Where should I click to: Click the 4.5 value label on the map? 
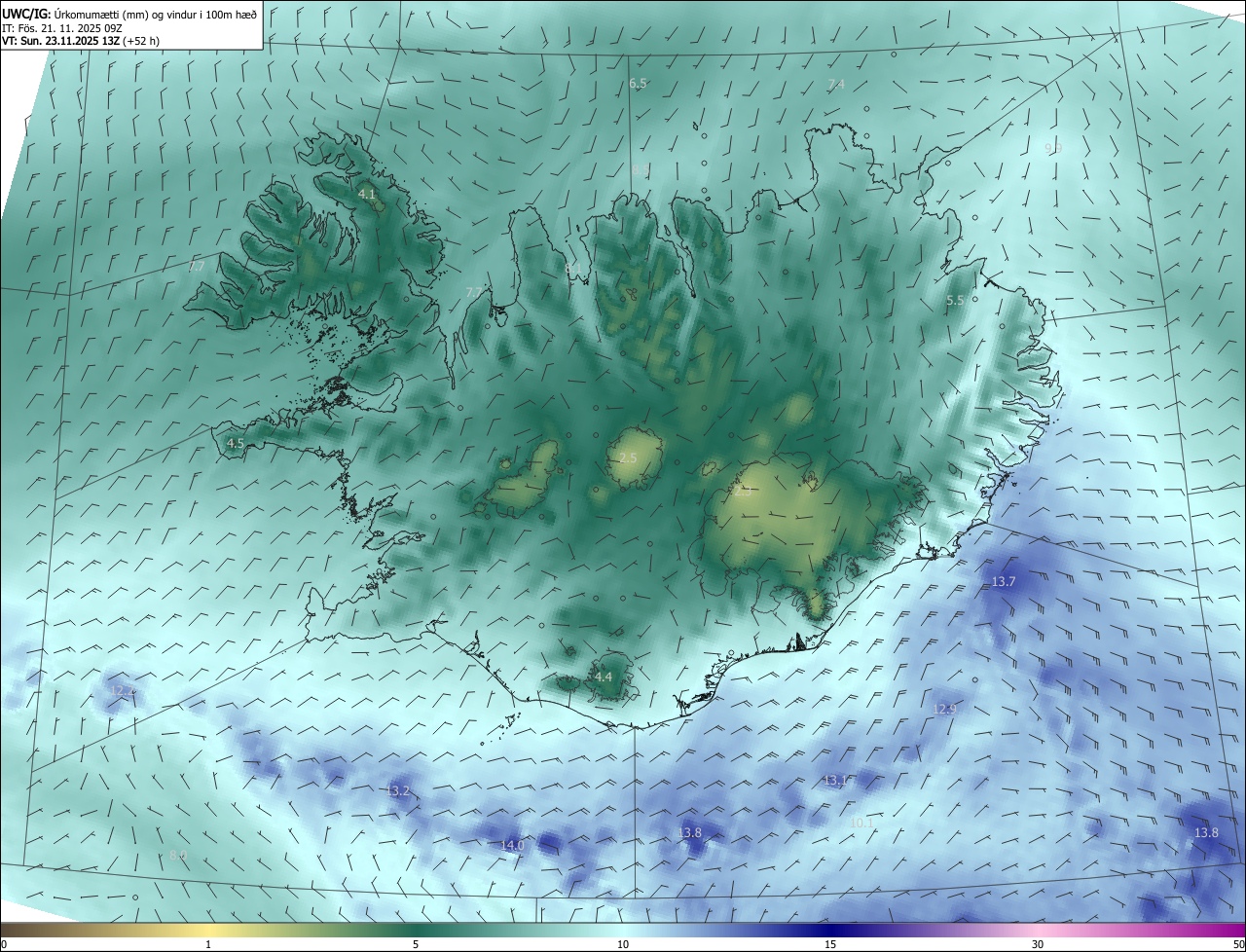click(x=235, y=443)
